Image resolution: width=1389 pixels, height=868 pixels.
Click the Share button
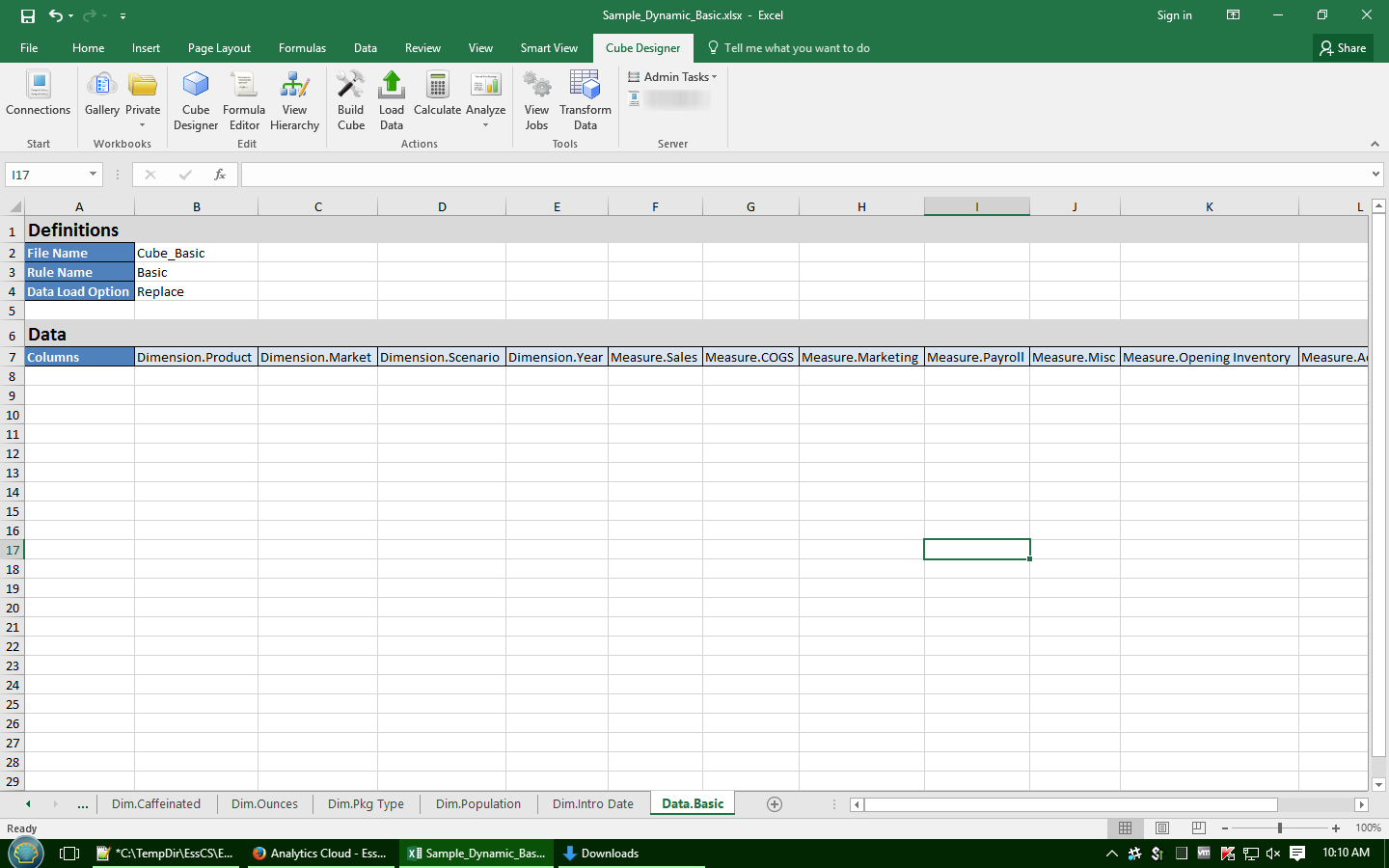coord(1343,48)
